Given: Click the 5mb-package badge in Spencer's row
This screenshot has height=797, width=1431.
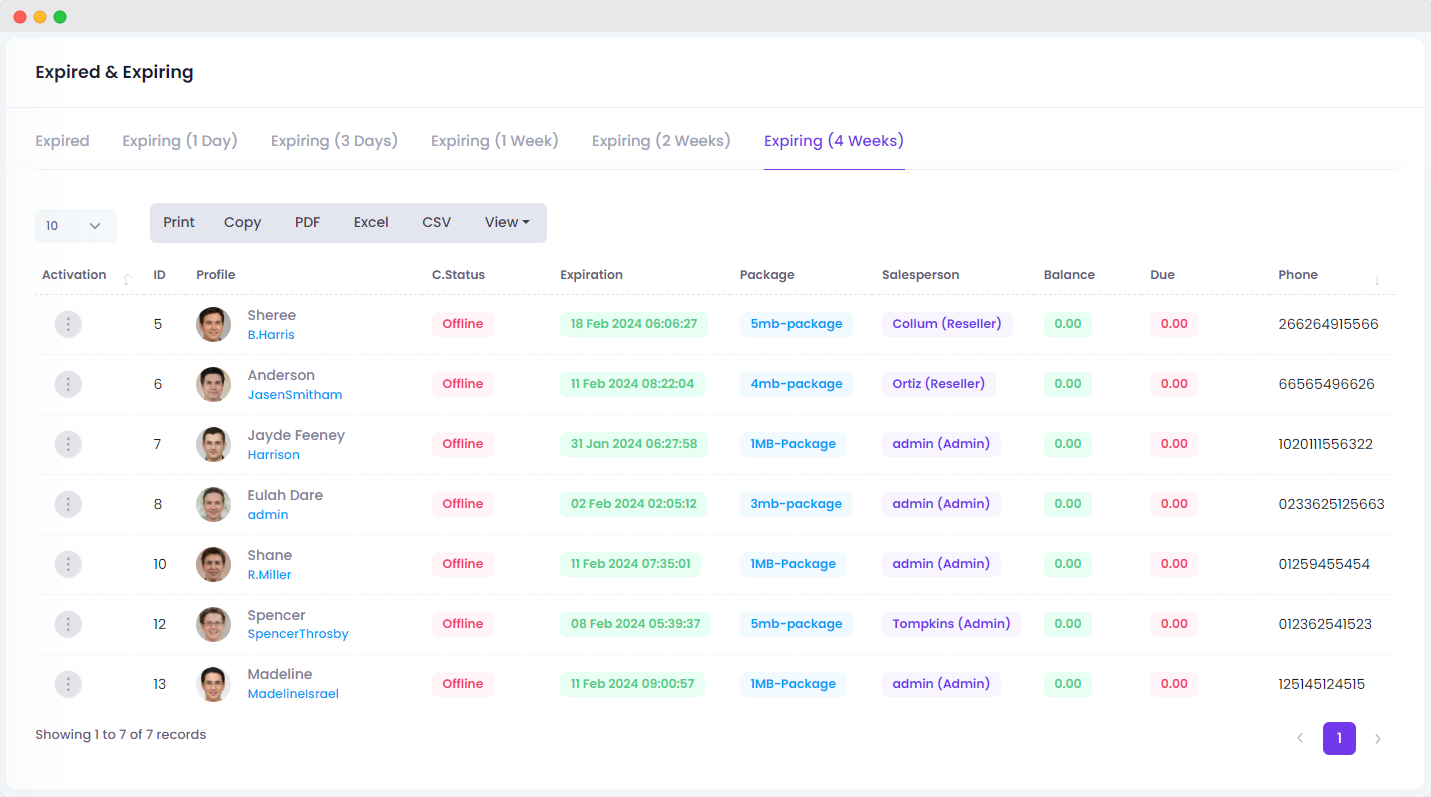Looking at the screenshot, I should coord(796,624).
